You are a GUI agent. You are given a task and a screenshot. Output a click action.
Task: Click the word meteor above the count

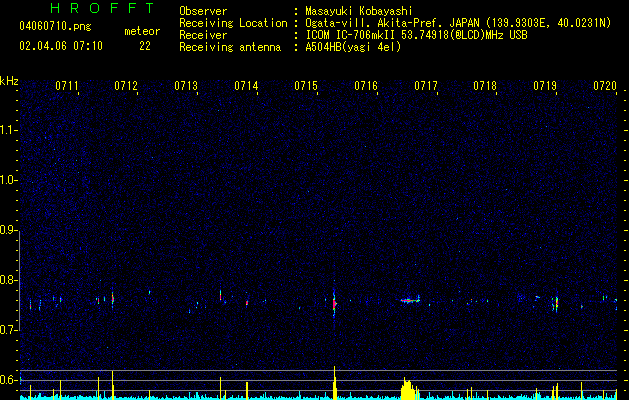[142, 31]
